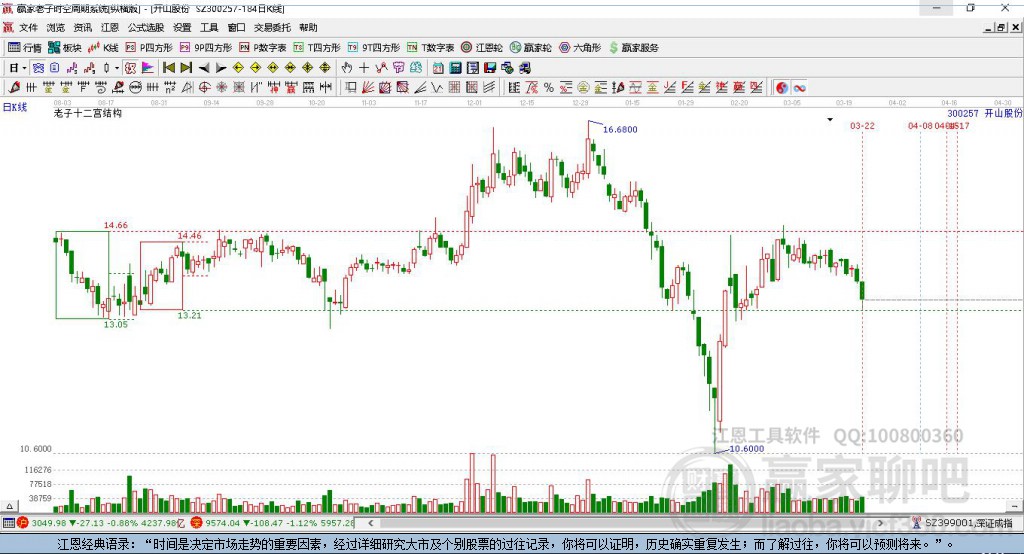This screenshot has height=554, width=1024.
Task: Expand the candlestick style dropdown arrow
Action: [x=117, y=68]
